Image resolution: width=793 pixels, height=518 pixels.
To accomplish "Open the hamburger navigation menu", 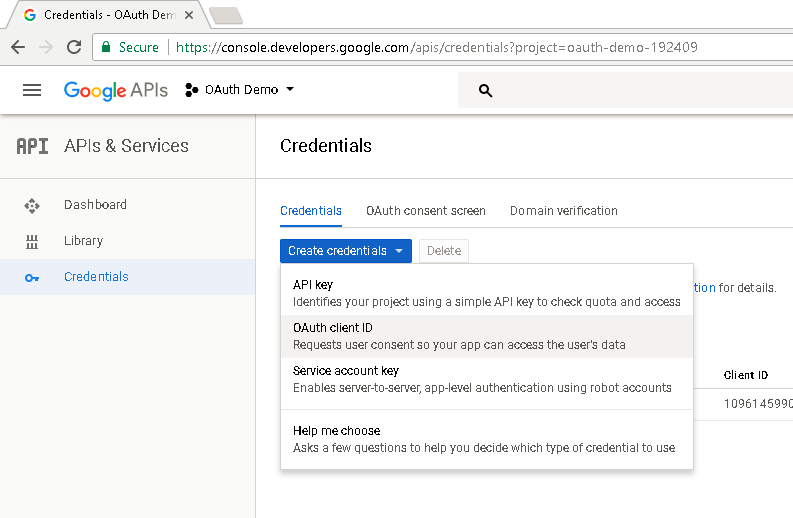I will click(32, 90).
